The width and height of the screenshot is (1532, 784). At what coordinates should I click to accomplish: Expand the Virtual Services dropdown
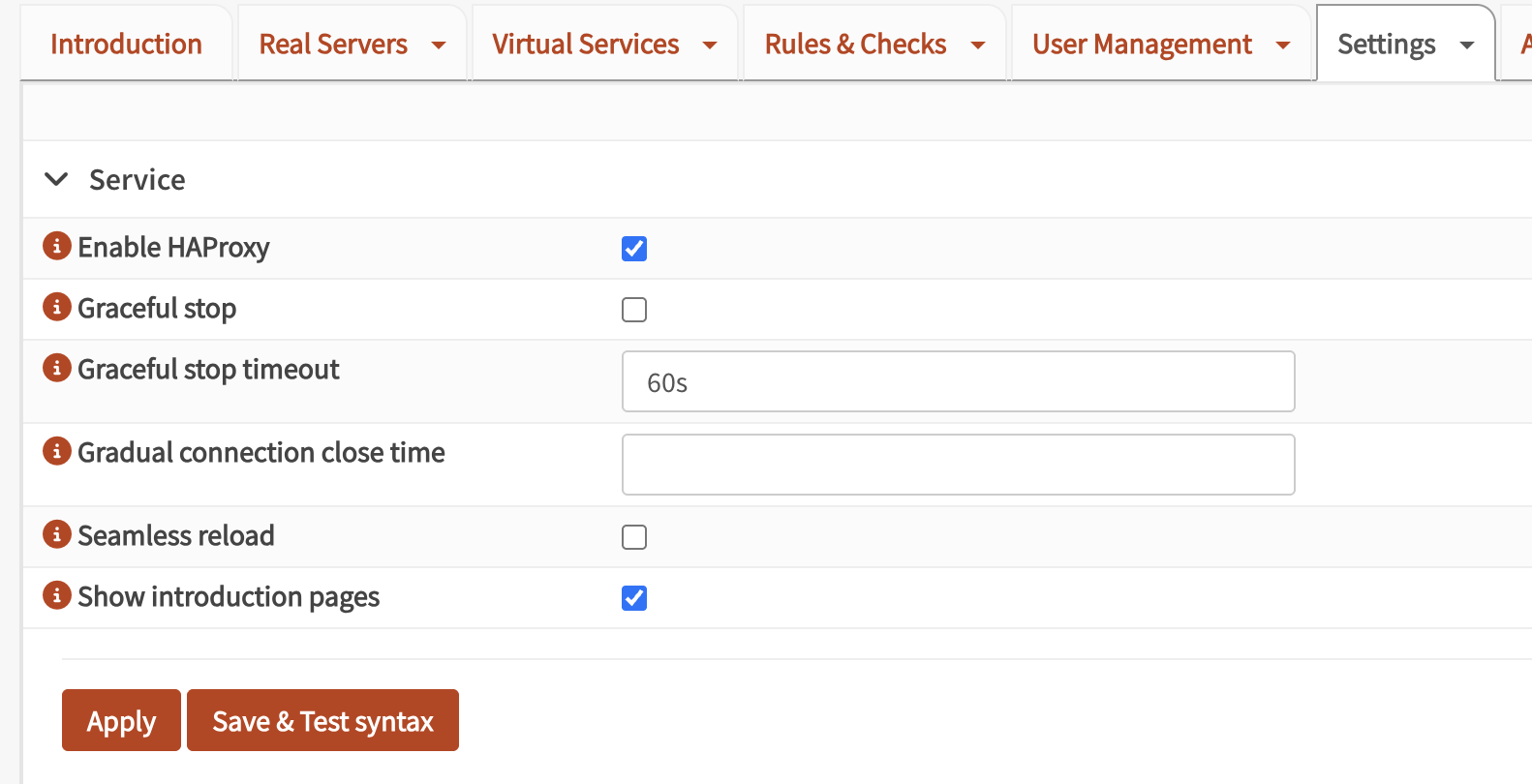click(x=603, y=45)
